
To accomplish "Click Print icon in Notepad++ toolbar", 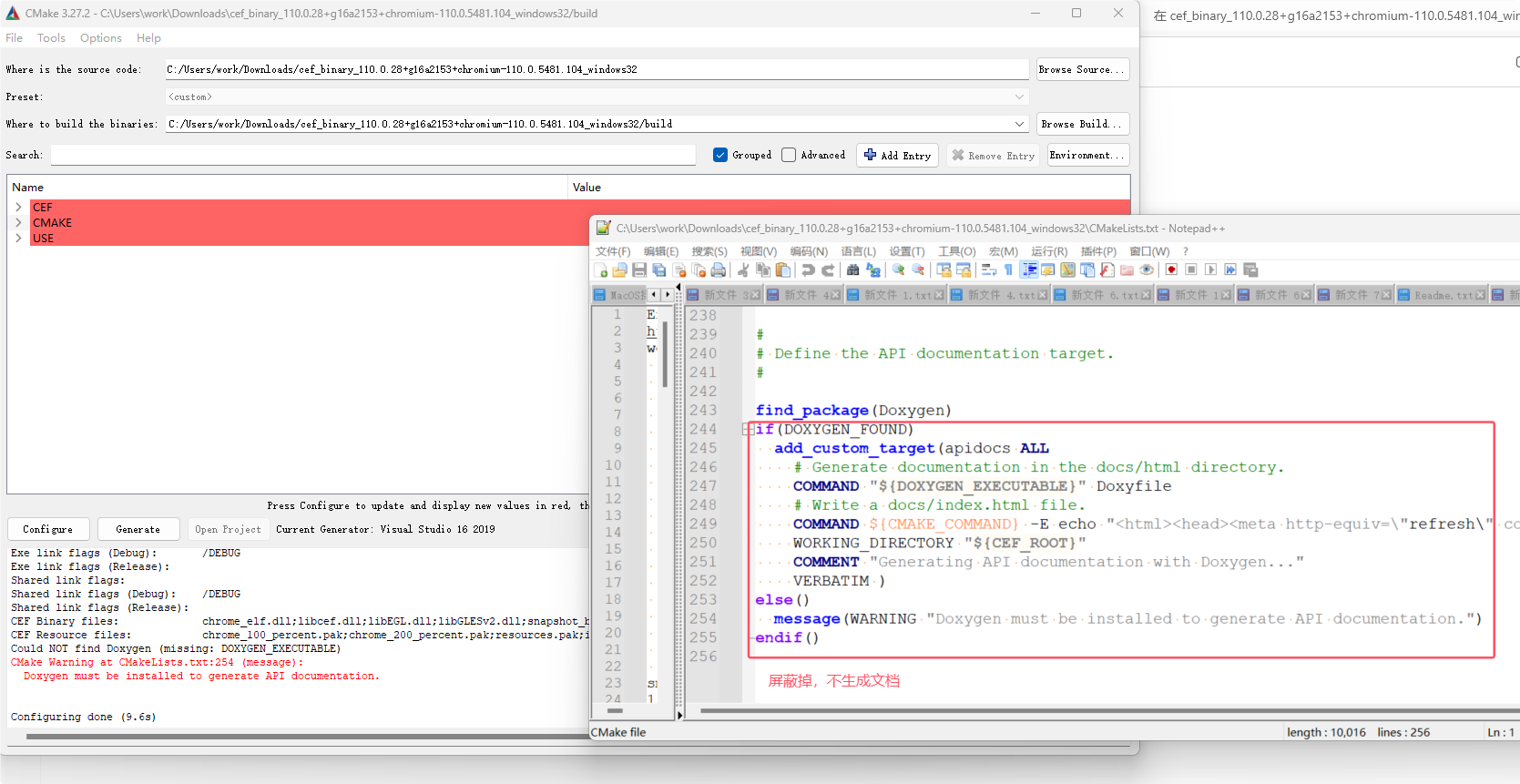I will point(718,270).
